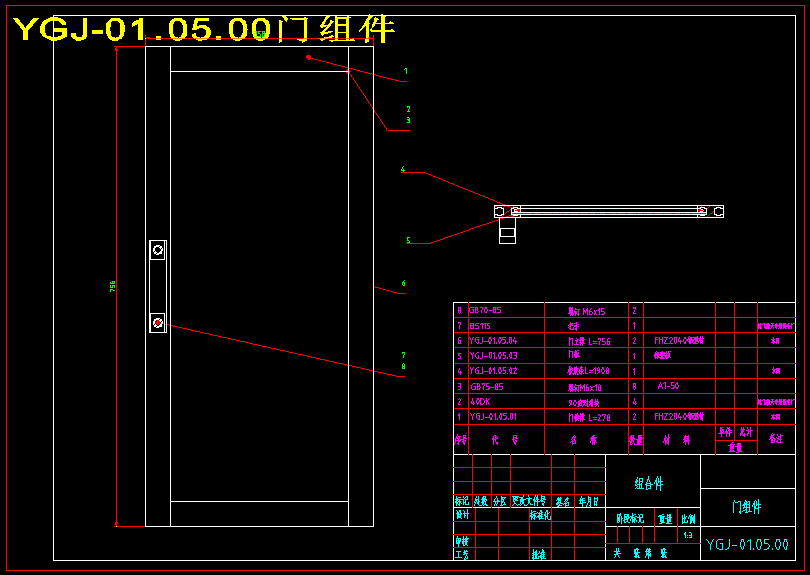Click part code GB70-85 in parts list
The width and height of the screenshot is (810, 575).
pyautogui.click(x=485, y=310)
